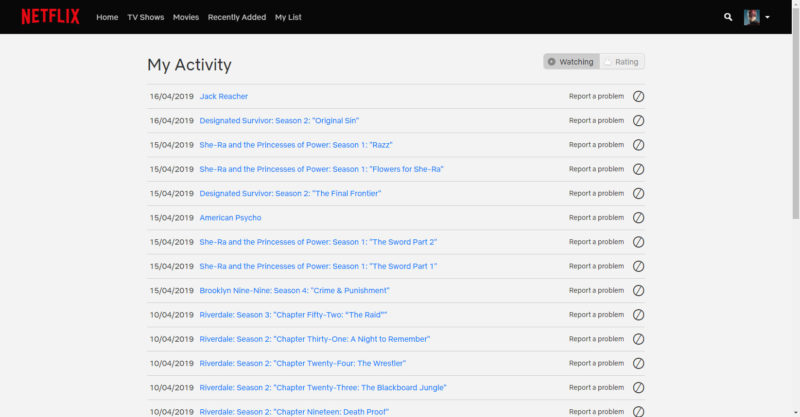Image resolution: width=800 pixels, height=417 pixels.
Task: Open Riverdale "The Raid" episode link
Action: 293,315
